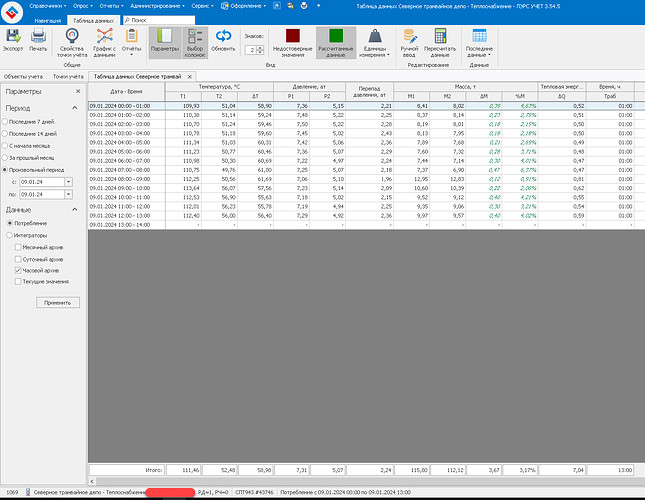
Task: Click the start date 'с:' field
Action: tap(42, 182)
